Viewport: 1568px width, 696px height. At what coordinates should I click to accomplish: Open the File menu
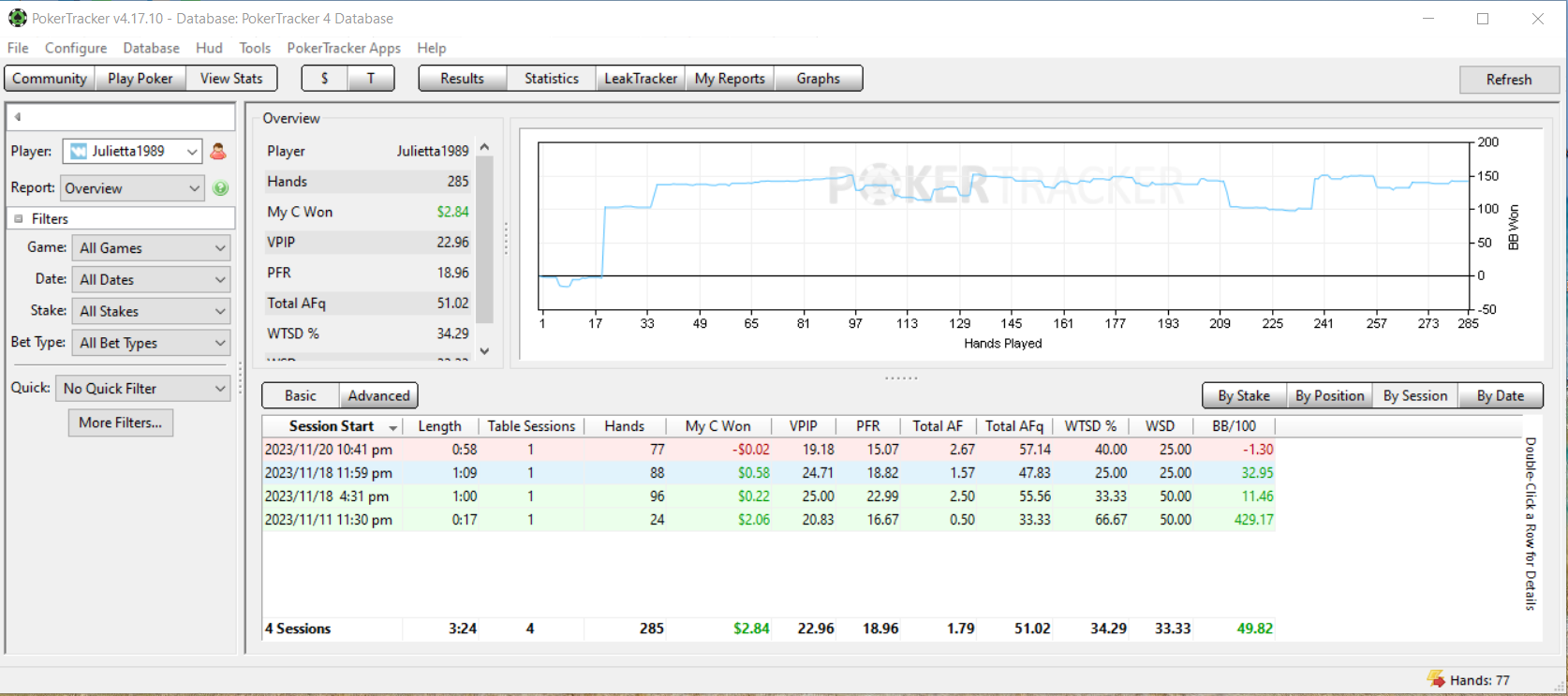coord(18,48)
